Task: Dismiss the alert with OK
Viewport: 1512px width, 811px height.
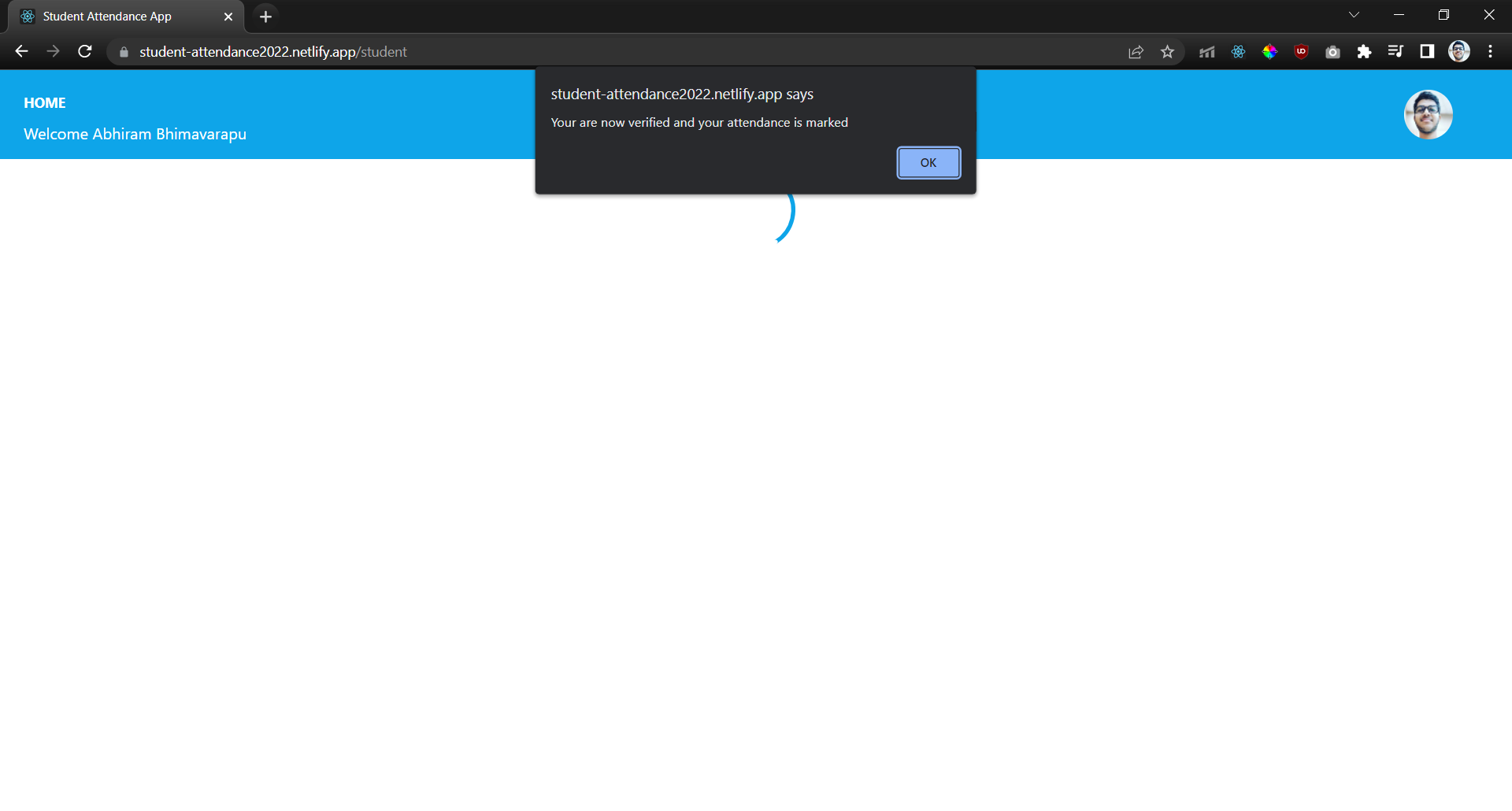Action: (x=928, y=162)
